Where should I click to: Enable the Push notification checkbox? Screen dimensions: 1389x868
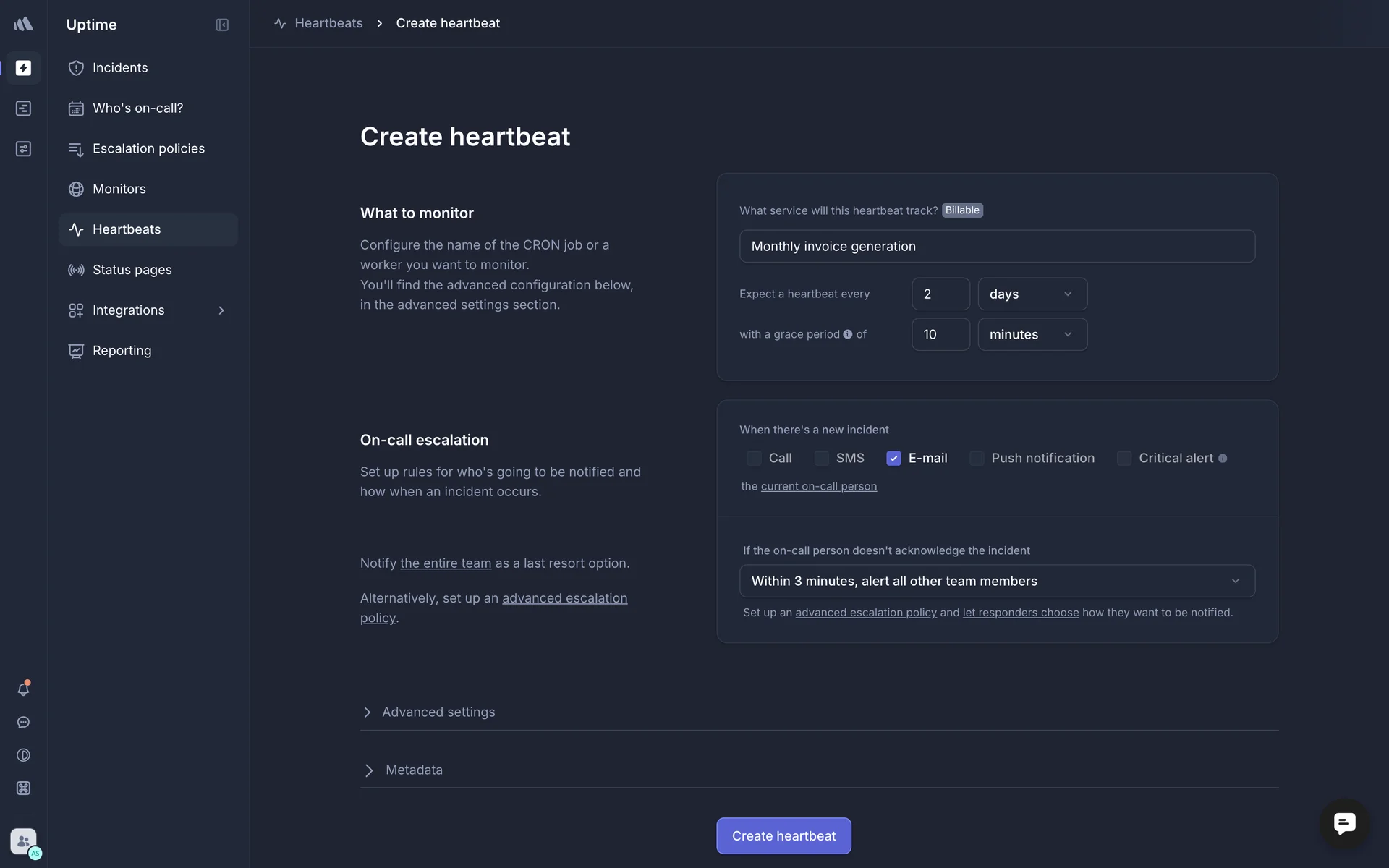977,459
